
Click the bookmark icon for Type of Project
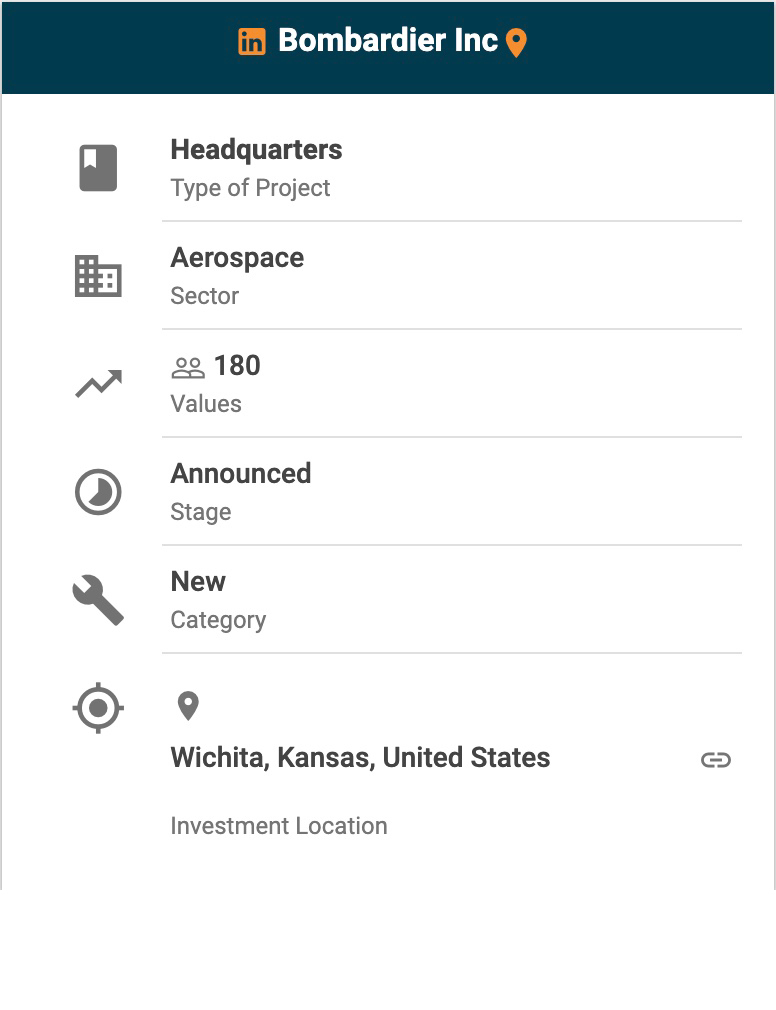(98, 168)
